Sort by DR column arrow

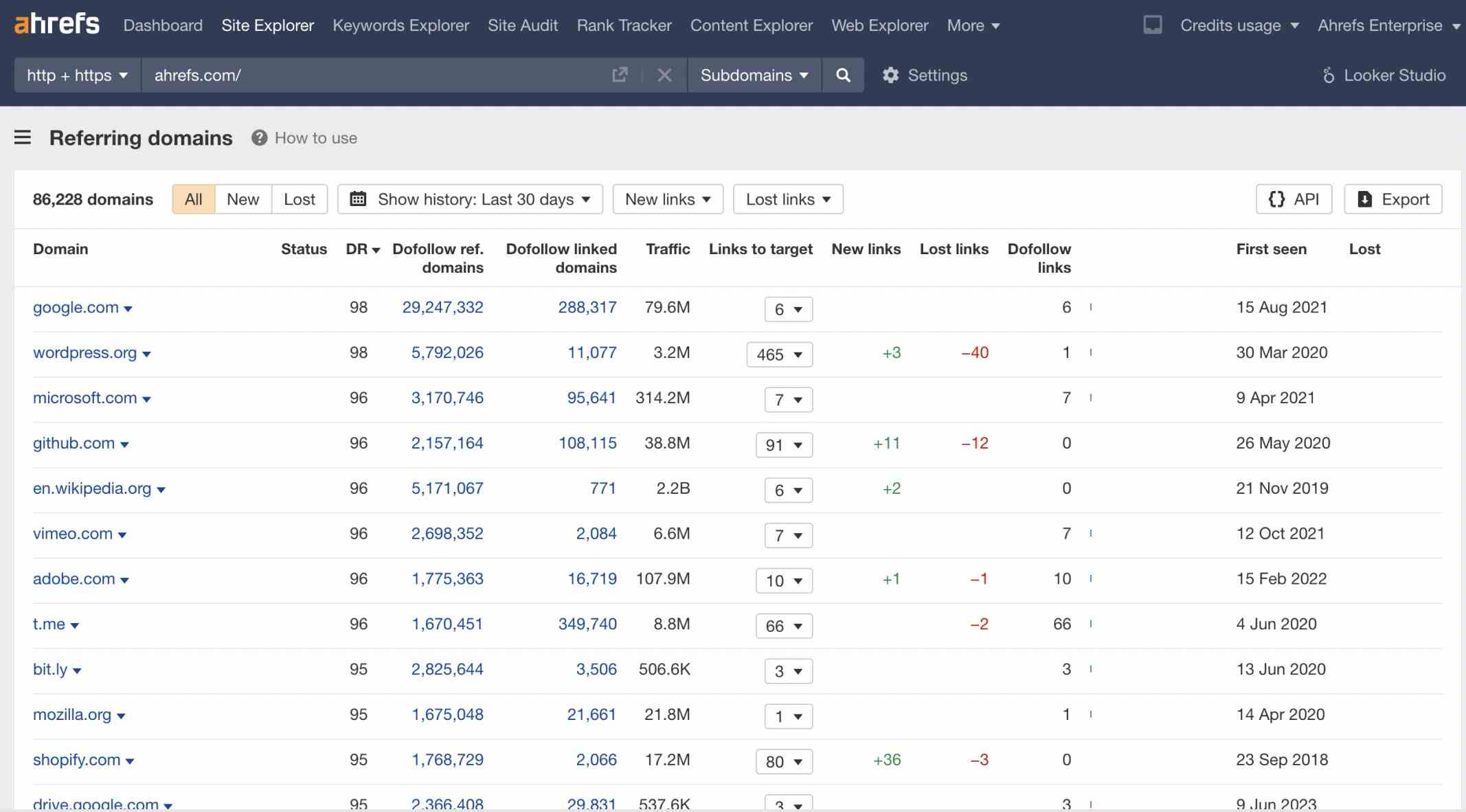coord(376,250)
